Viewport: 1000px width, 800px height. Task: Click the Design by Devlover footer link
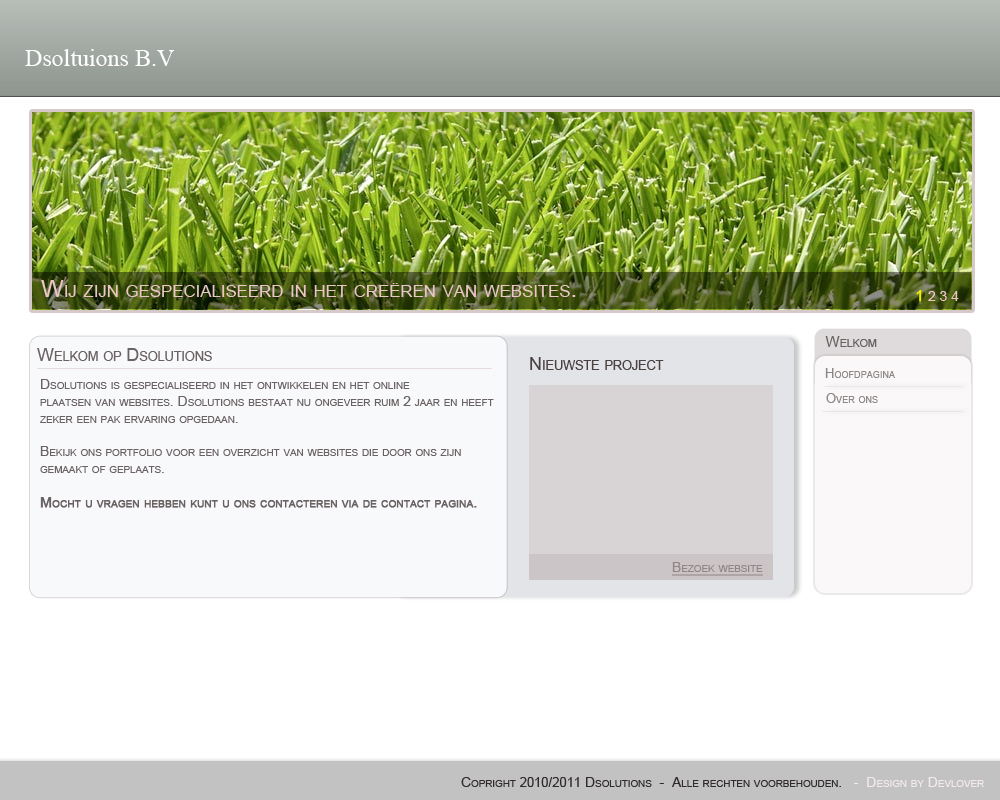pos(925,783)
